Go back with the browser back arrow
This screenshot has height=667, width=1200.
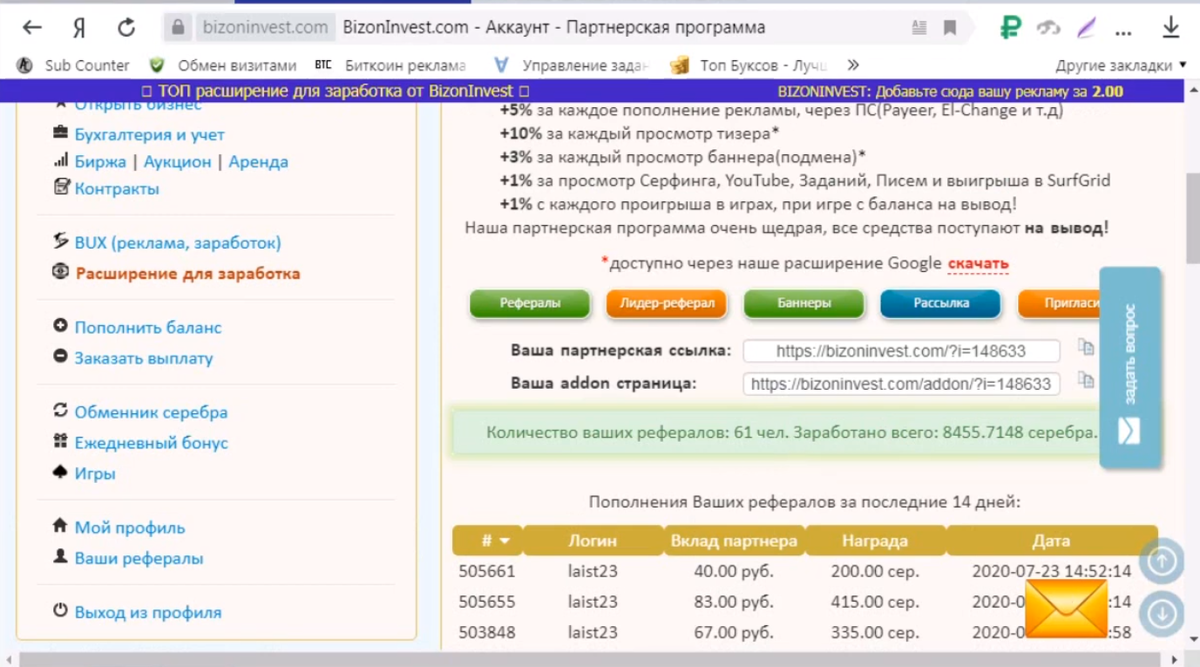point(32,27)
